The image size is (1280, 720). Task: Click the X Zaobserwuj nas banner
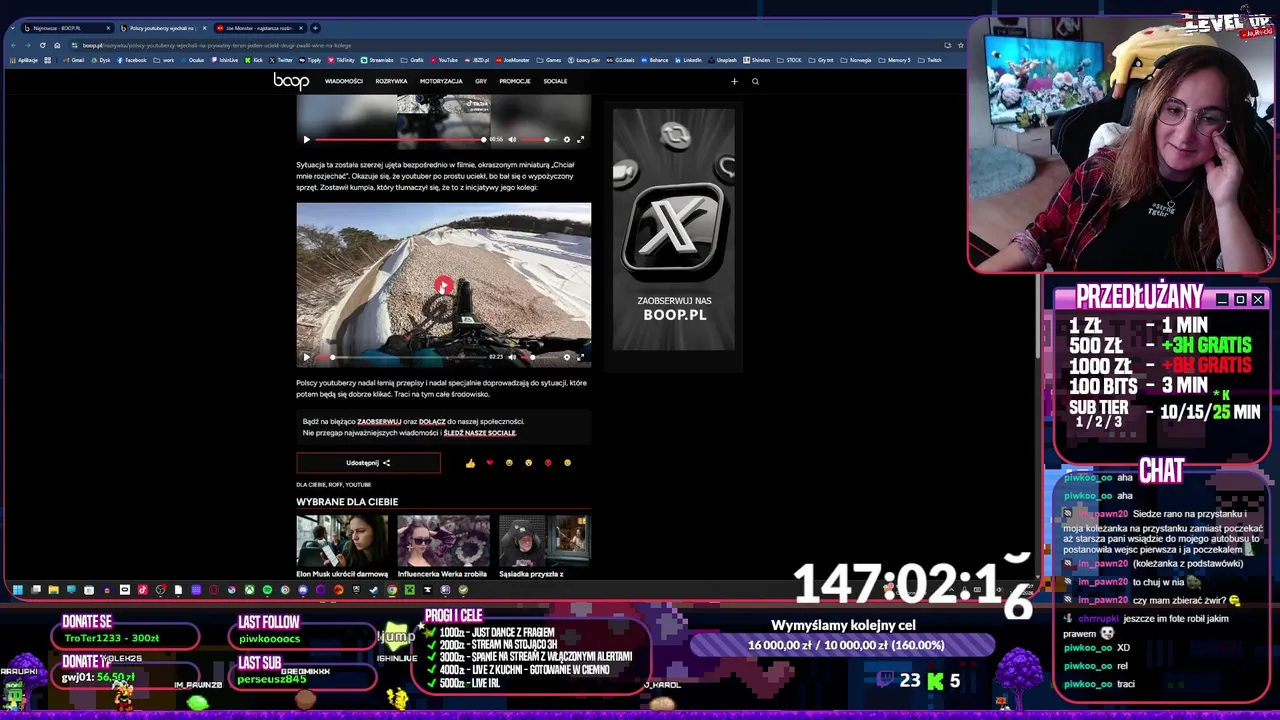click(x=674, y=230)
